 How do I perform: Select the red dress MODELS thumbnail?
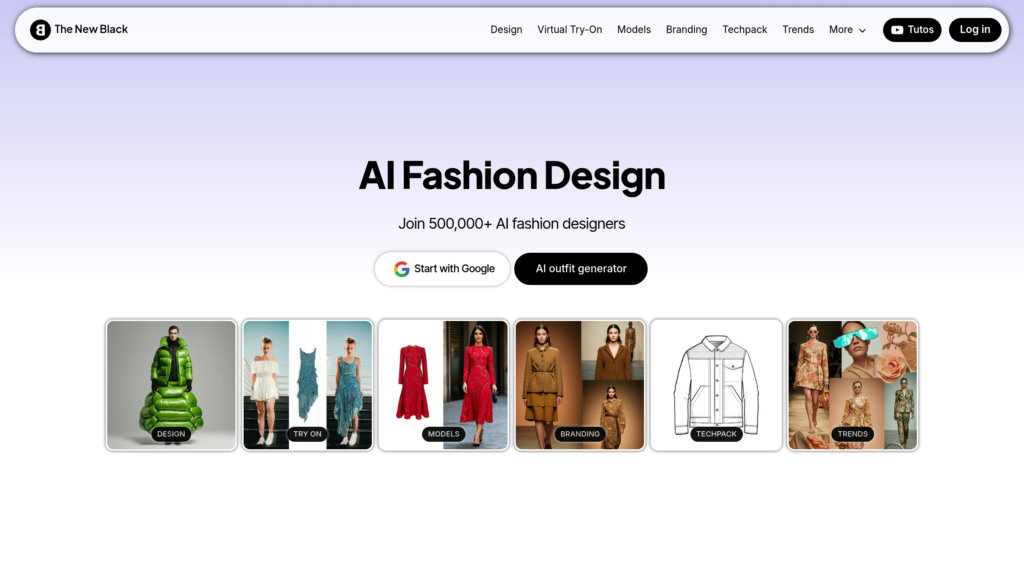point(443,385)
